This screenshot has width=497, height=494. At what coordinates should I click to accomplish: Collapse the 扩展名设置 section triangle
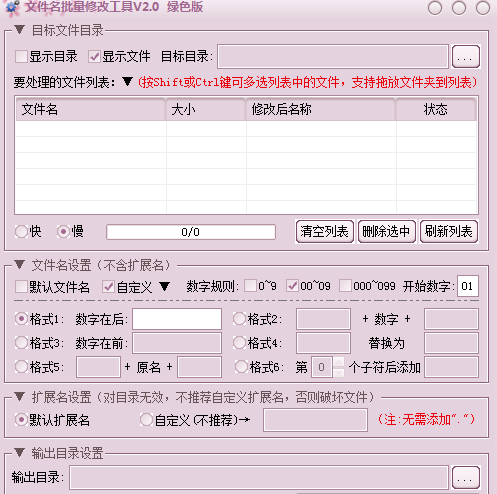point(20,397)
